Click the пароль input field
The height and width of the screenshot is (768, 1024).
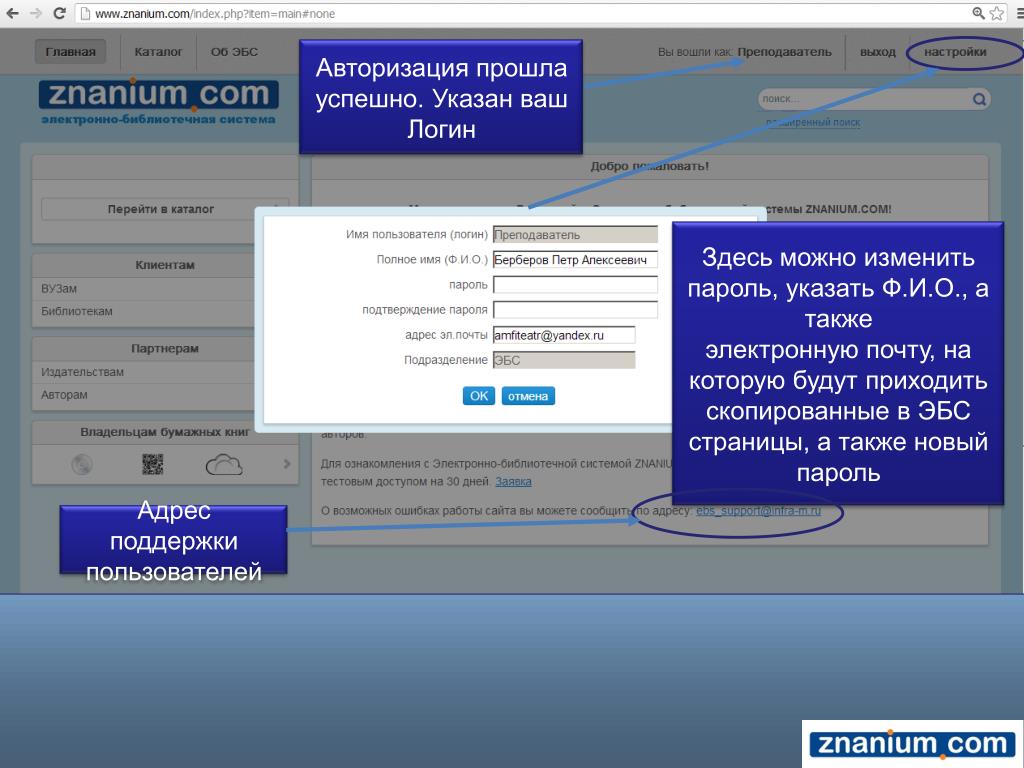(x=575, y=285)
